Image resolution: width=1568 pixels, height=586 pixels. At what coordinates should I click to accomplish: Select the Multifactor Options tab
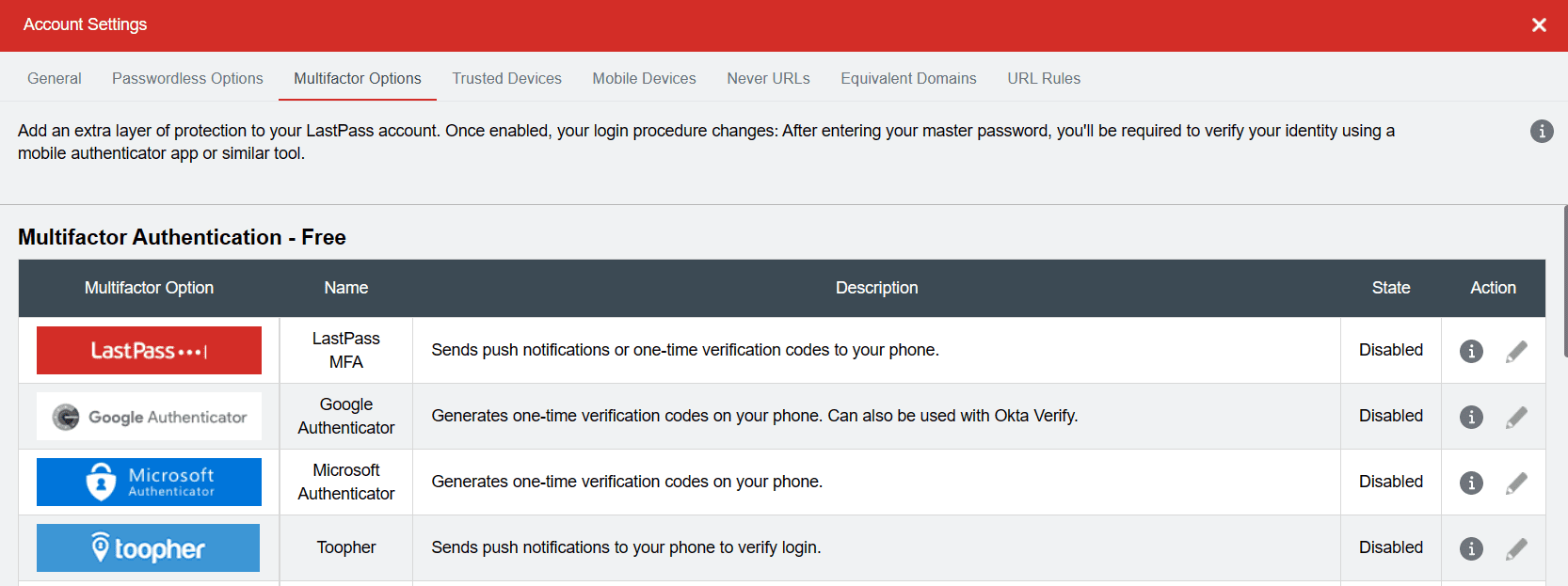tap(358, 78)
